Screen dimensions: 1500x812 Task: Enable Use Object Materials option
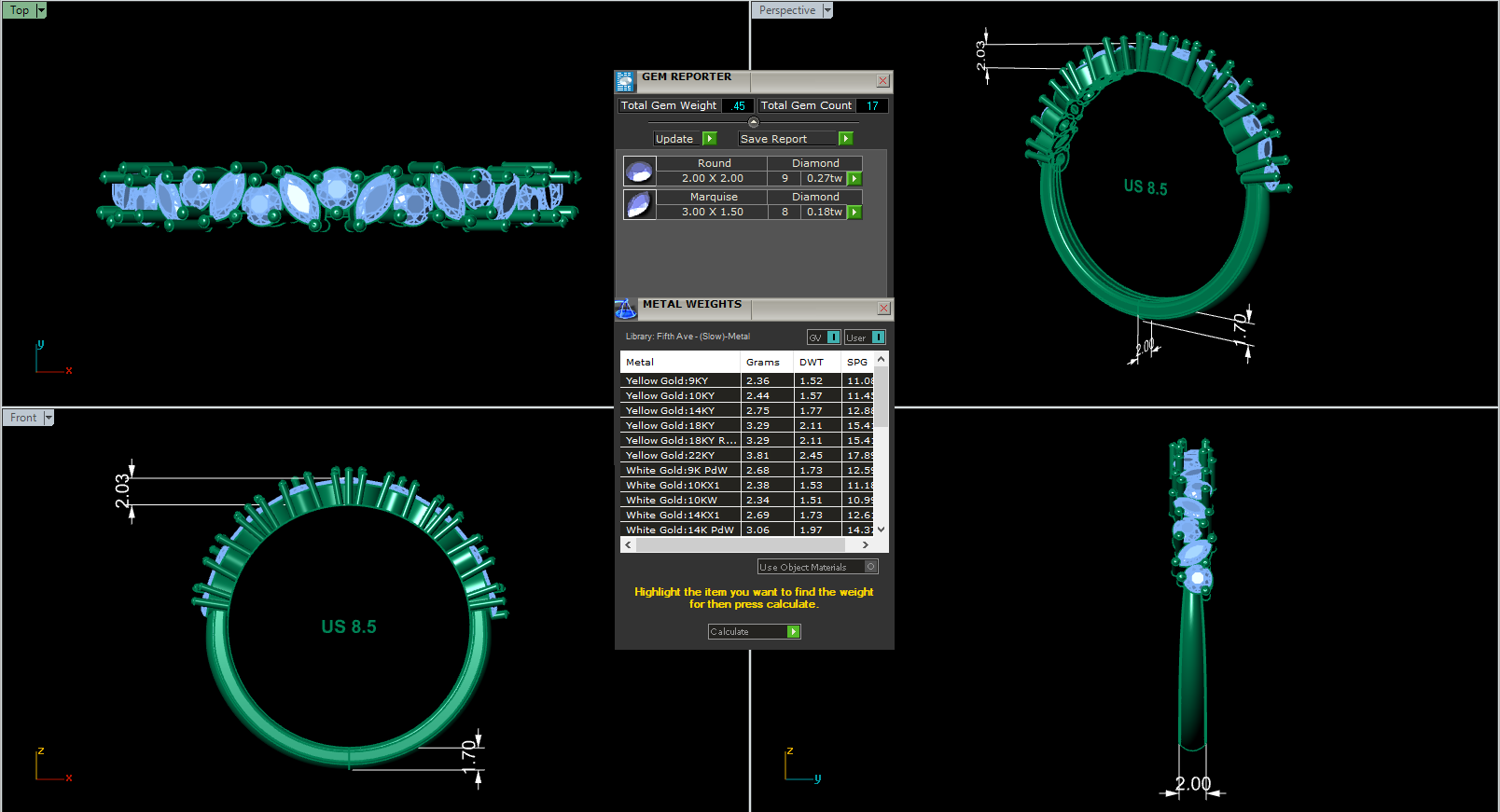(x=870, y=567)
